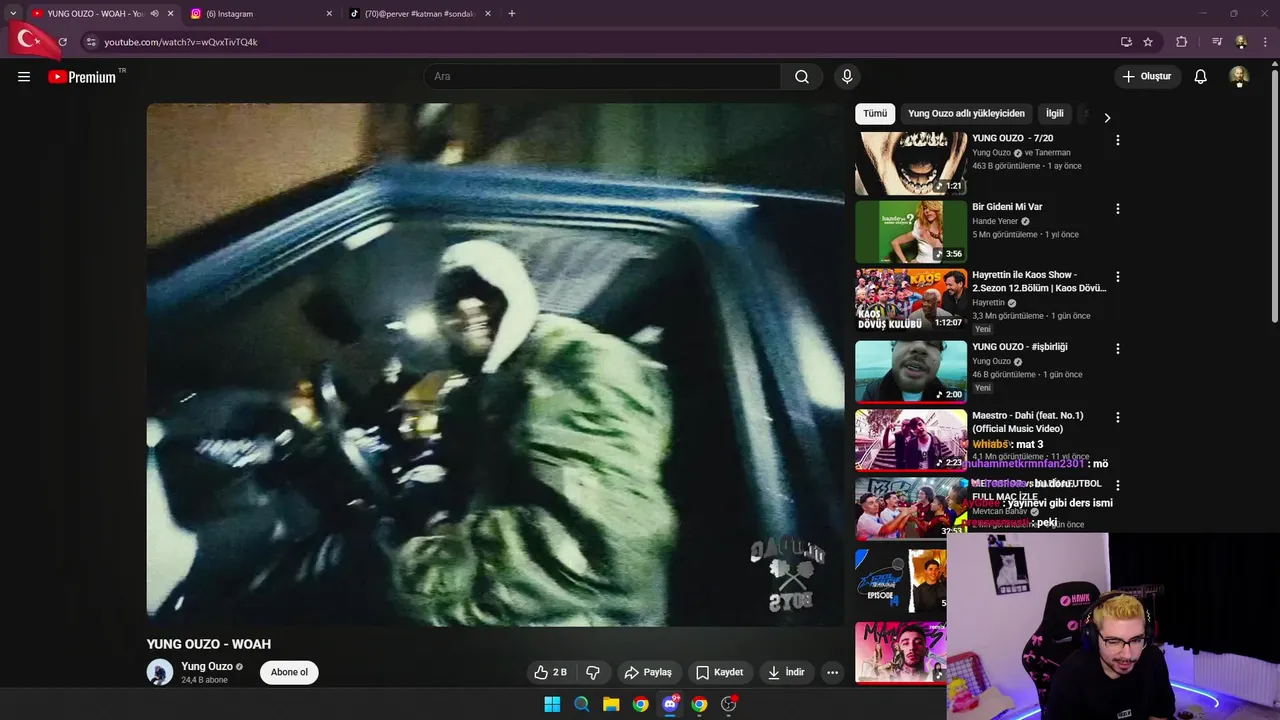The image size is (1280, 720).
Task: Open File Explorer from taskbar
Action: (611, 704)
